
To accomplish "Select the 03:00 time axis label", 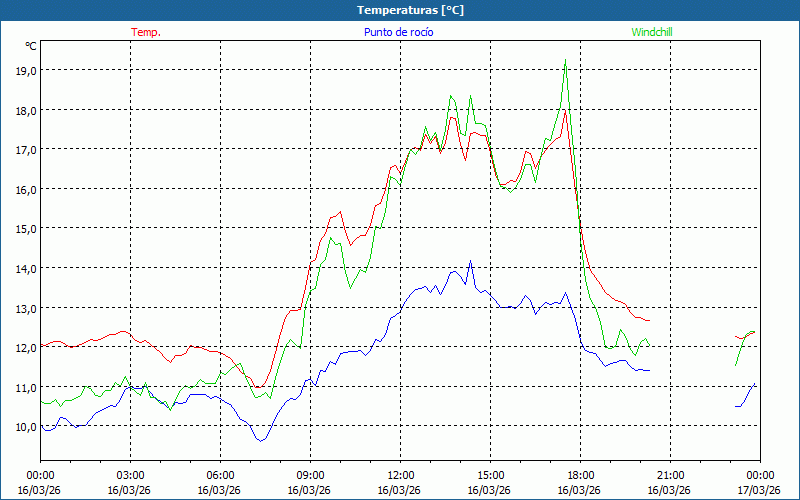I will tap(130, 475).
